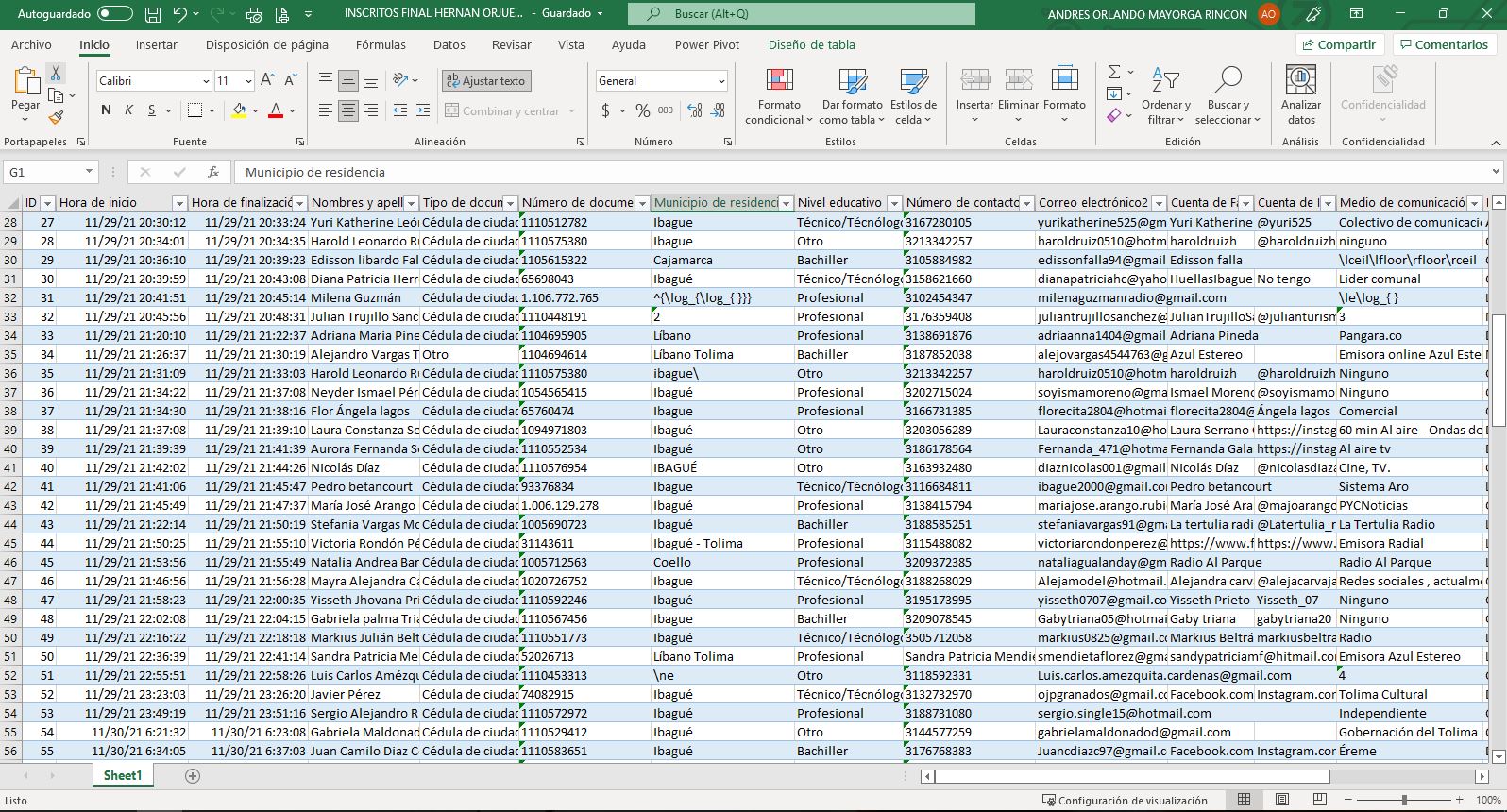Expand the font name Calibri dropdown
This screenshot has width=1507, height=812.
pyautogui.click(x=206, y=81)
